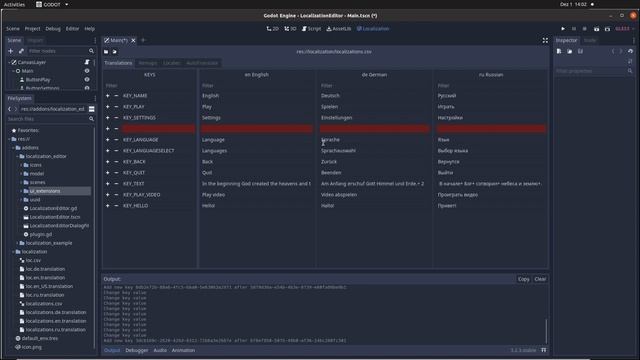Open the Project menu
Viewport: 640px width, 360px height.
coord(32,29)
